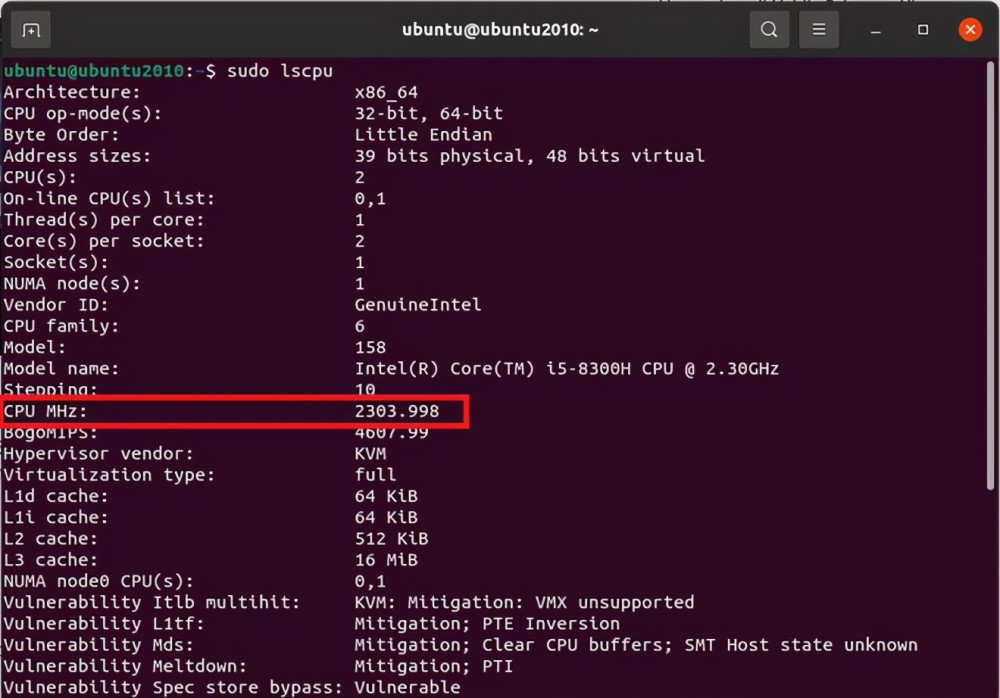Screen dimensions: 1000x698
Task: Click 'Mitigation; PTE Inversion' text
Action: tap(487, 623)
